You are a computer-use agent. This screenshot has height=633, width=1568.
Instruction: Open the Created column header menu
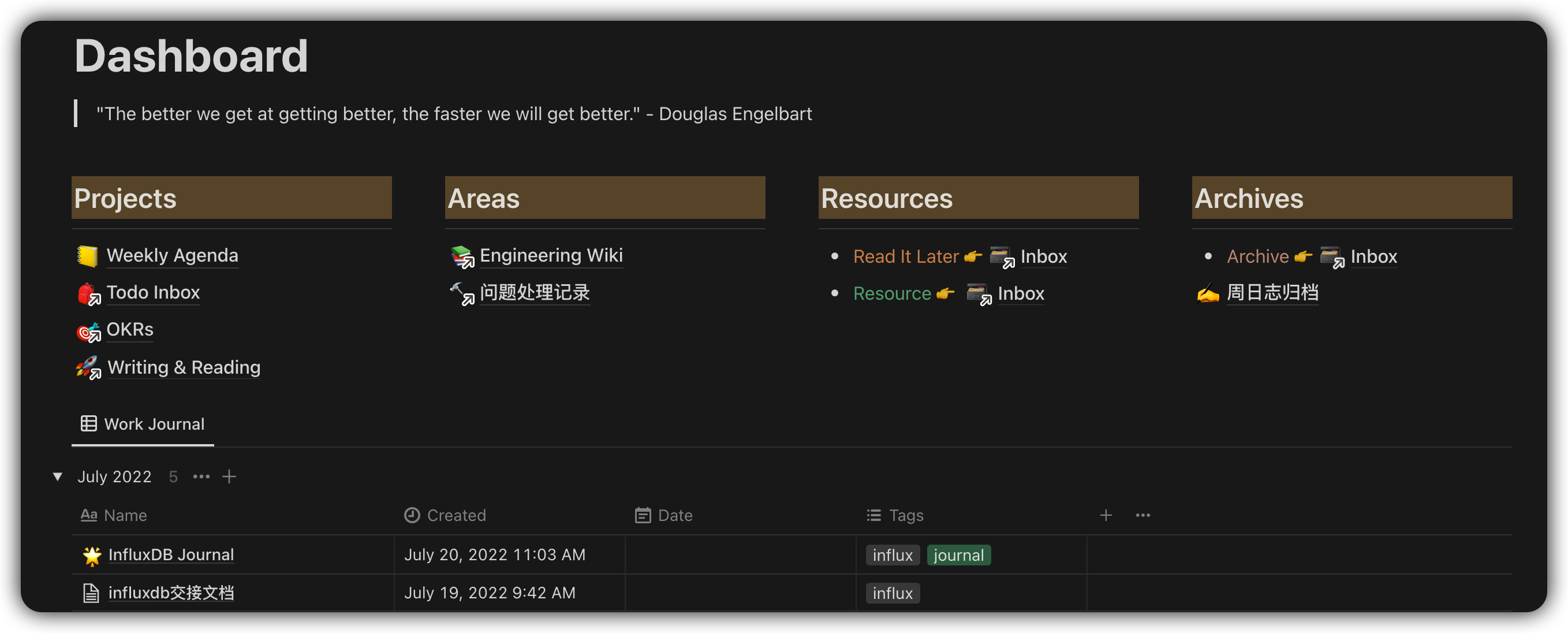coord(446,516)
